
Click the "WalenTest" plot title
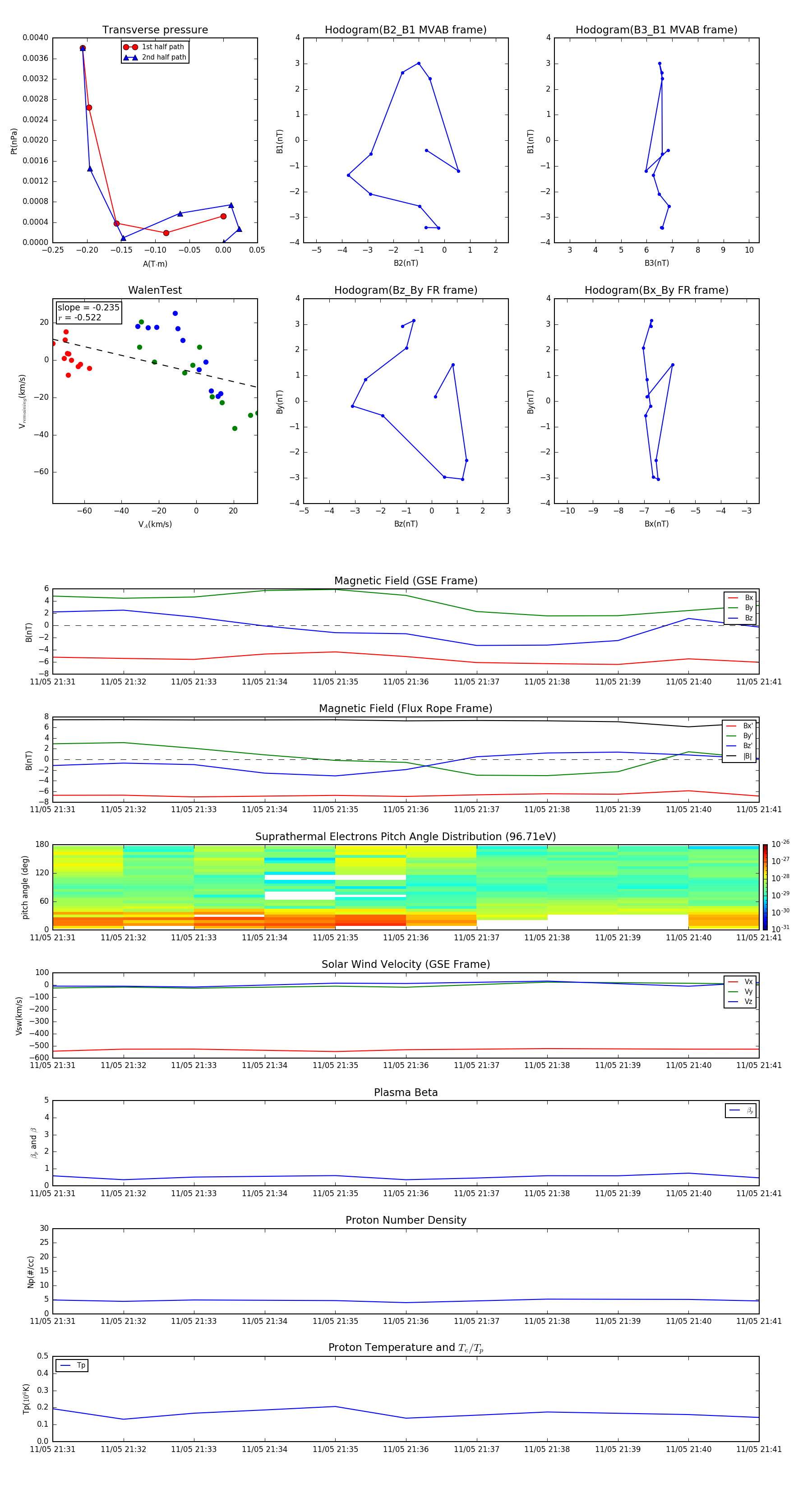[155, 290]
